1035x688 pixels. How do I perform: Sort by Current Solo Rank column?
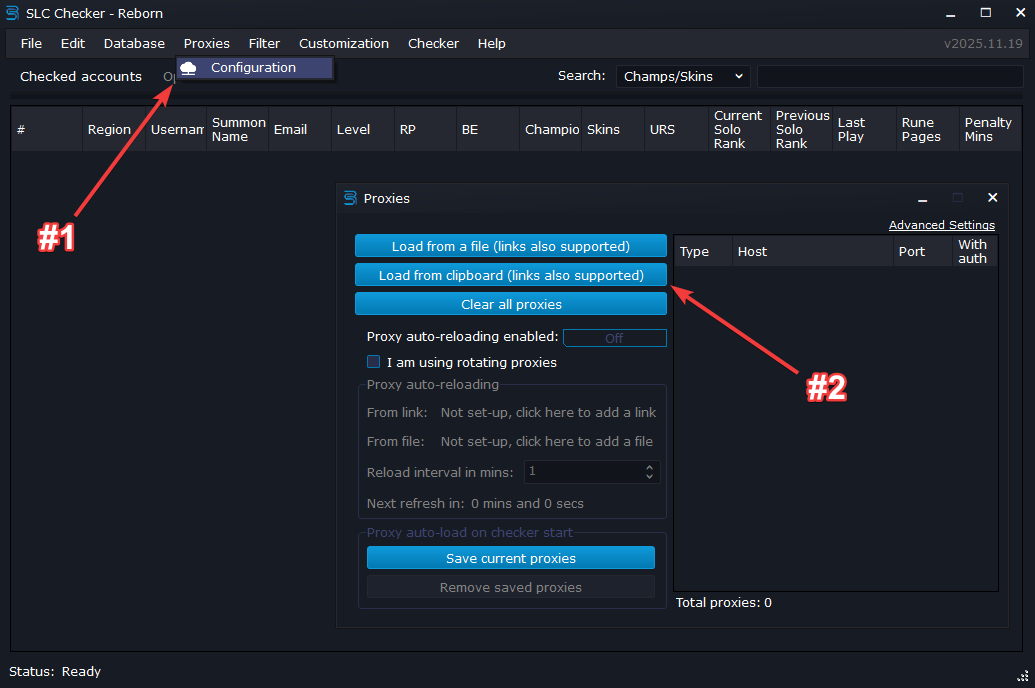(x=739, y=129)
